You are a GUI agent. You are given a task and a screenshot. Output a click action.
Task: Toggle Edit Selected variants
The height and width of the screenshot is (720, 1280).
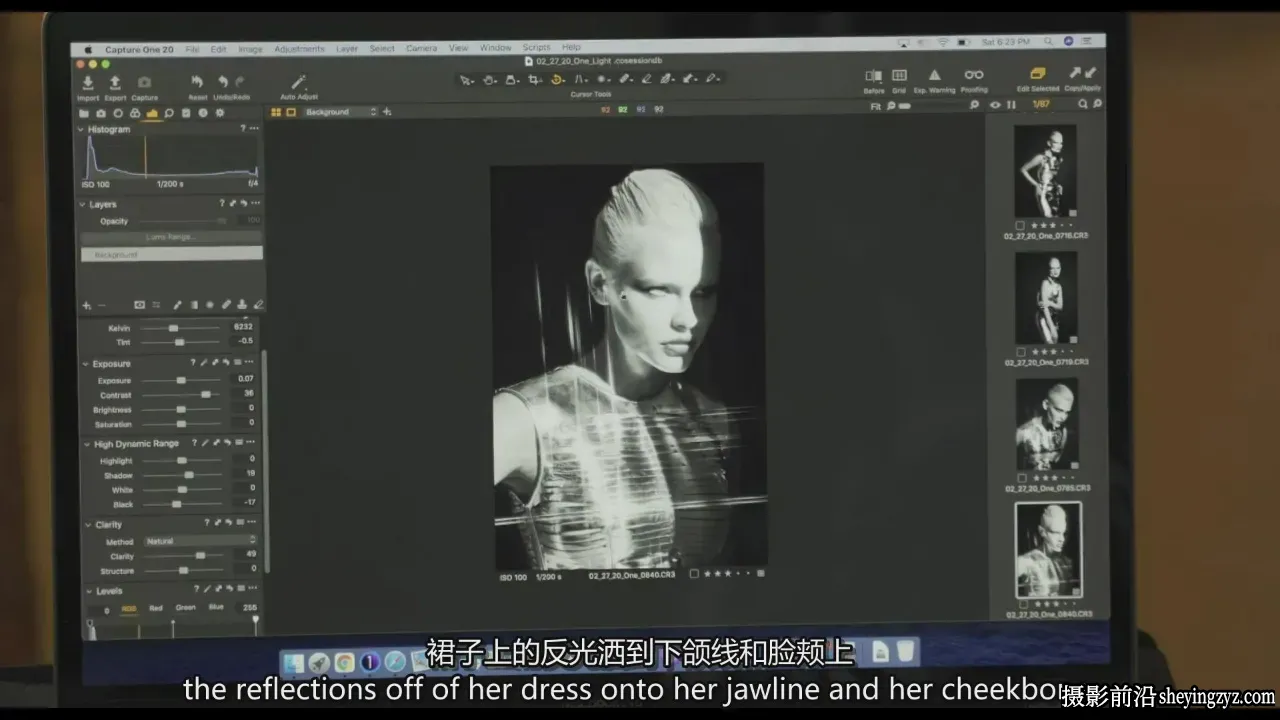(1037, 74)
